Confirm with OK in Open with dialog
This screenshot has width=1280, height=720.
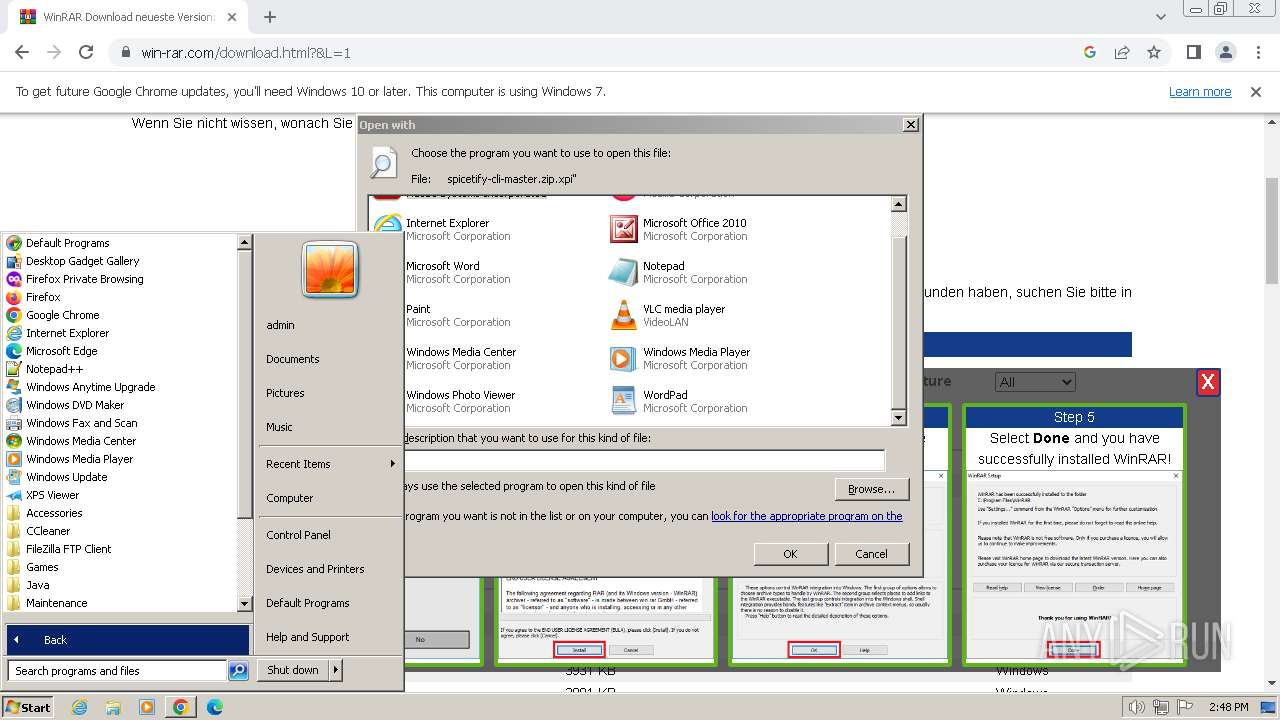(790, 554)
